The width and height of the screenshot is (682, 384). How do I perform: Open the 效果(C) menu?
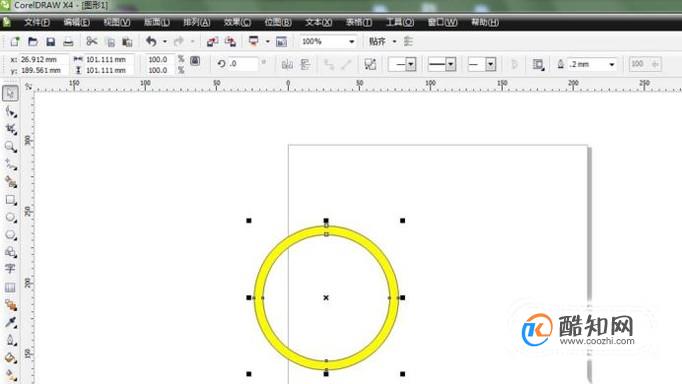coord(237,22)
